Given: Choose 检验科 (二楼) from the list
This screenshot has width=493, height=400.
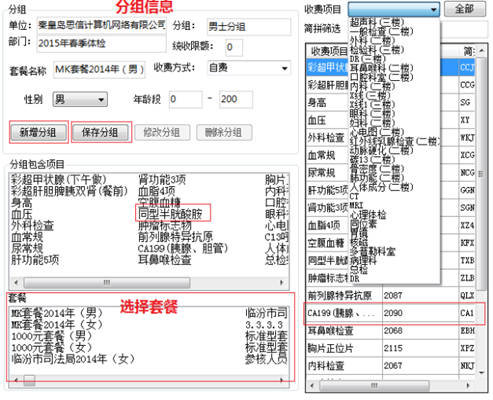Looking at the screenshot, I should click(377, 50).
